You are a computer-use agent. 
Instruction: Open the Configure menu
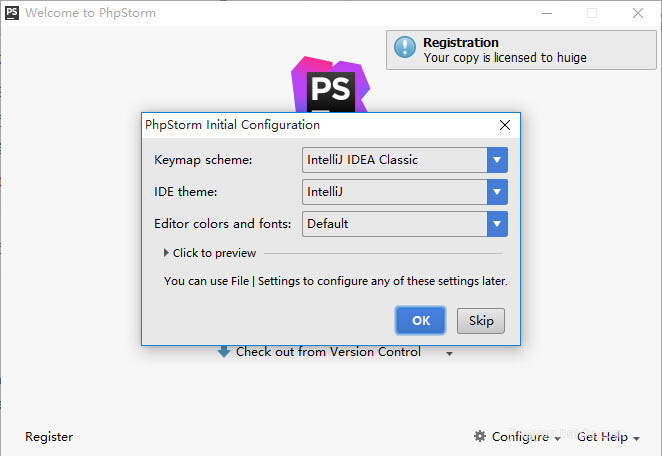tap(520, 437)
